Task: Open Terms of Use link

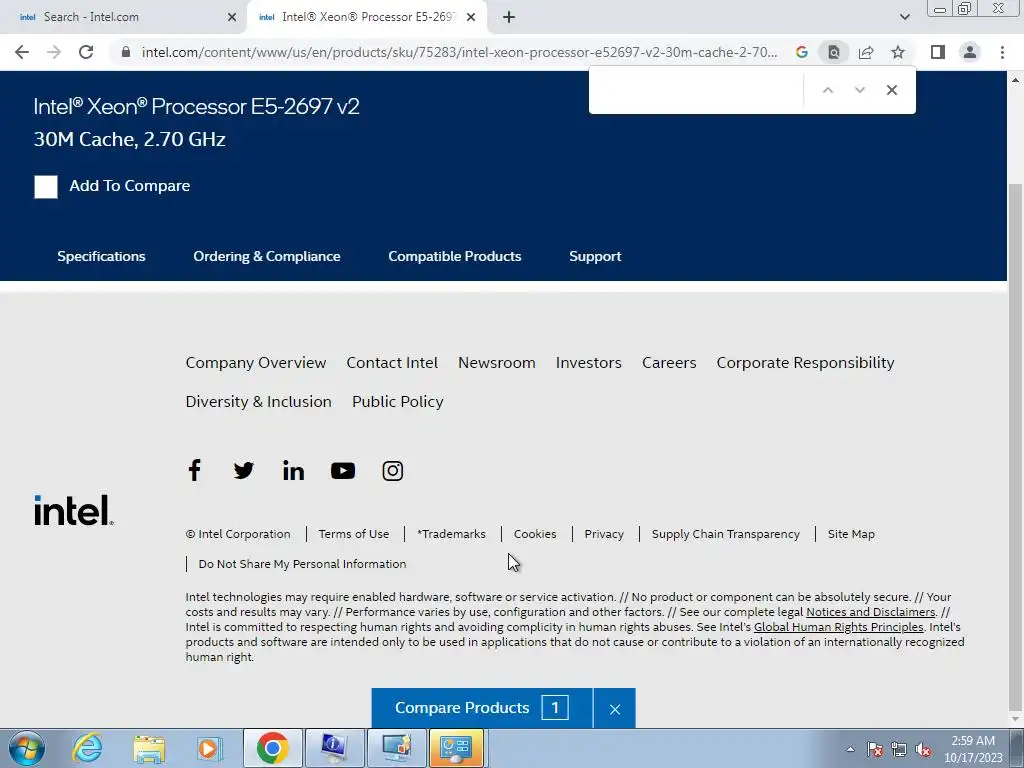Action: (353, 534)
